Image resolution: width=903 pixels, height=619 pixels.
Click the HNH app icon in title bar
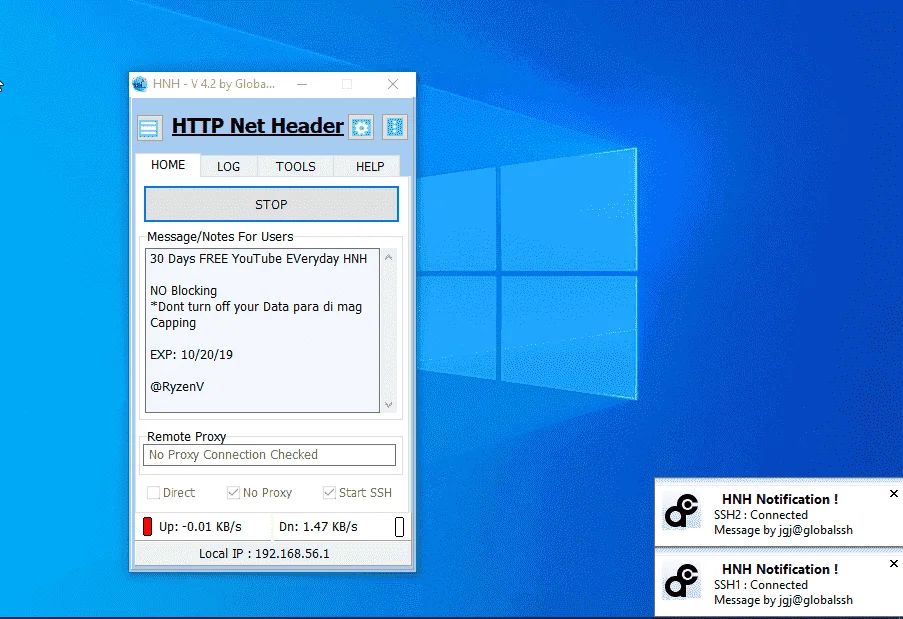(140, 84)
